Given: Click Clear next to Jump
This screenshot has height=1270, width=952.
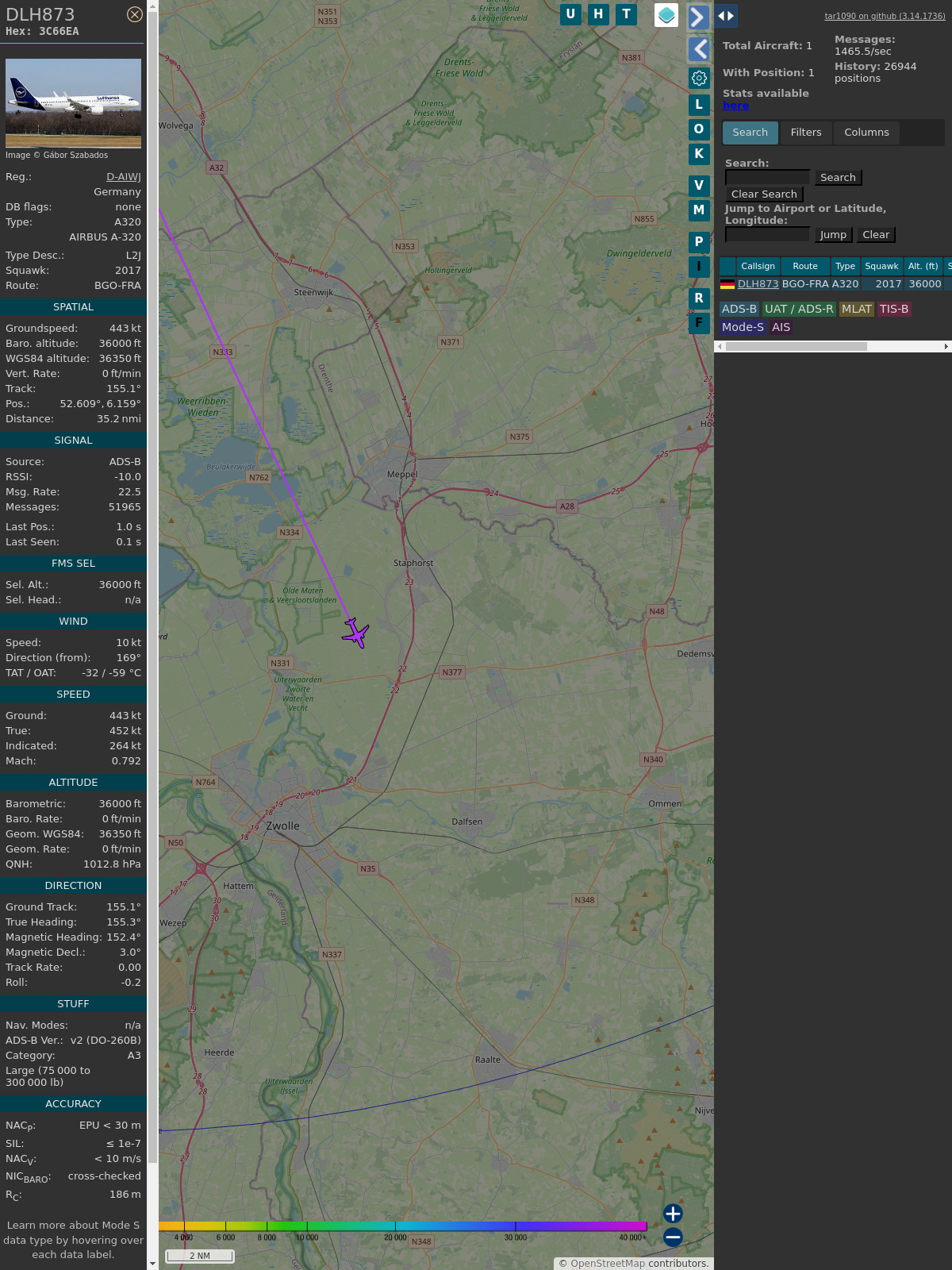Looking at the screenshot, I should [876, 235].
